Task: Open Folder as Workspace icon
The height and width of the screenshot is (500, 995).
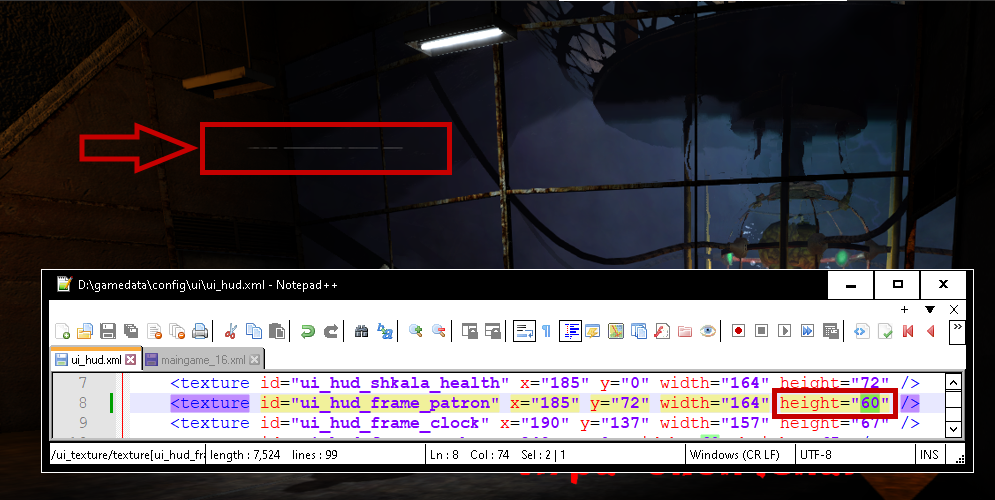Action: pos(685,331)
